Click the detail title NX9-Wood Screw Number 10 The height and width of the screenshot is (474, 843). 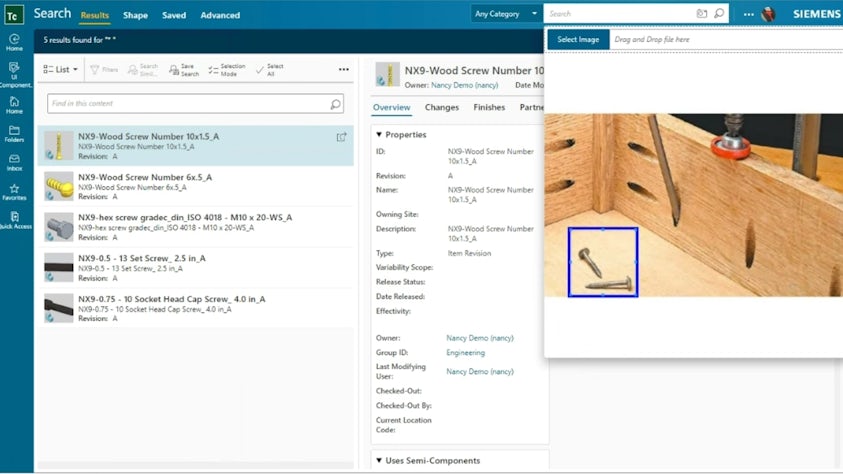[474, 70]
